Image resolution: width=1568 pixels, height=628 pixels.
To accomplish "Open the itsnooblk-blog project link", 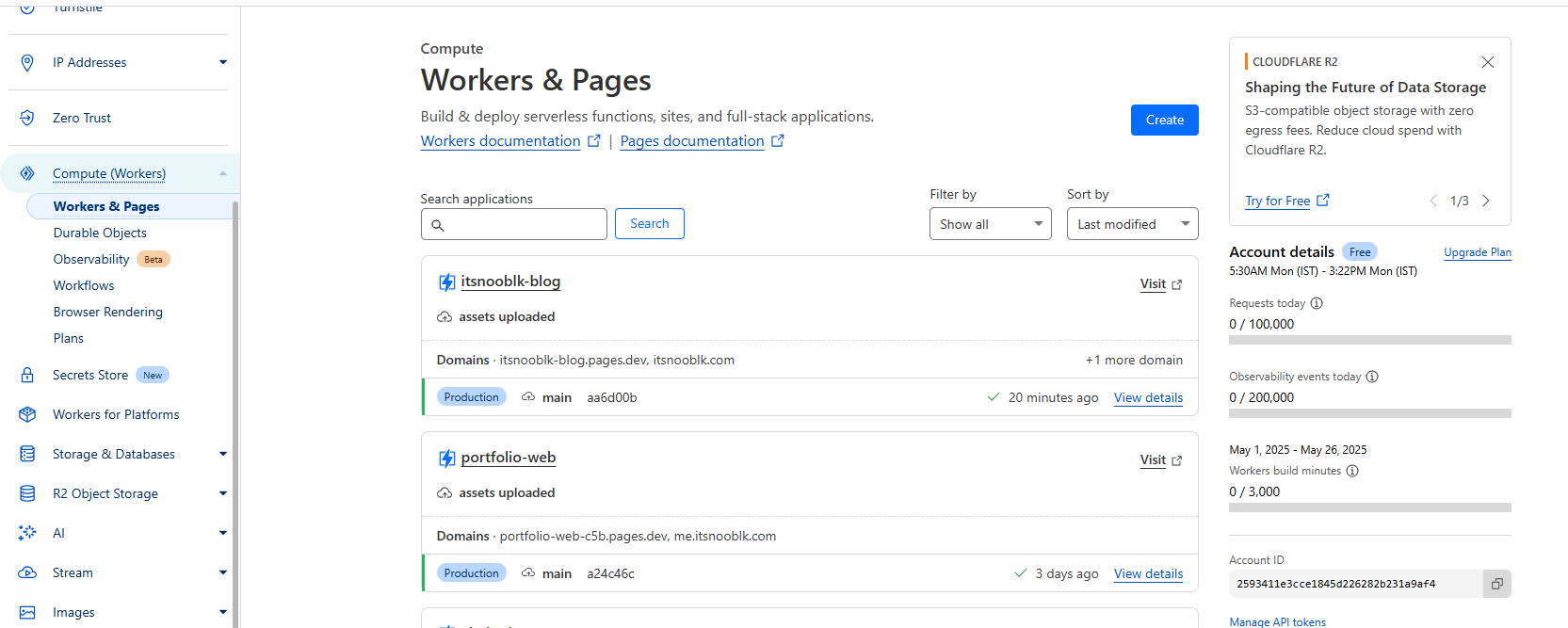I will tap(510, 282).
